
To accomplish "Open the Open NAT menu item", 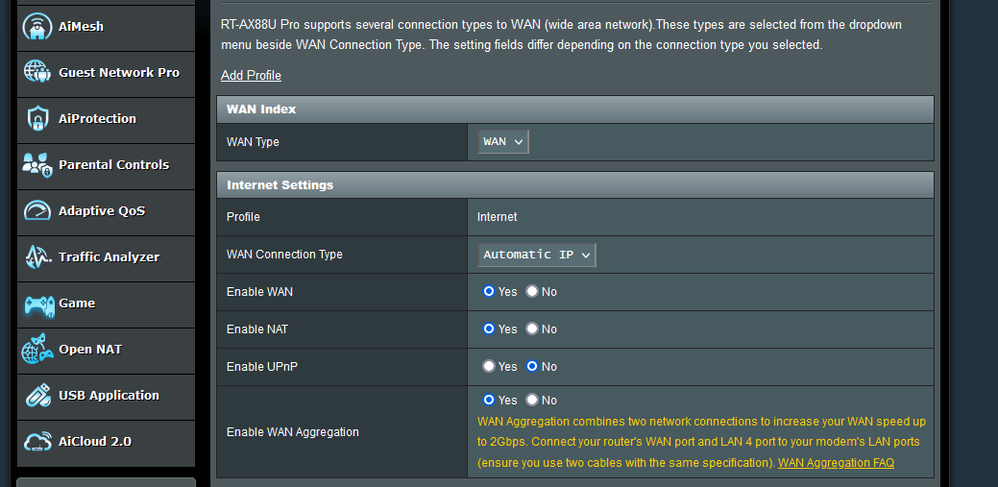I will (x=90, y=349).
